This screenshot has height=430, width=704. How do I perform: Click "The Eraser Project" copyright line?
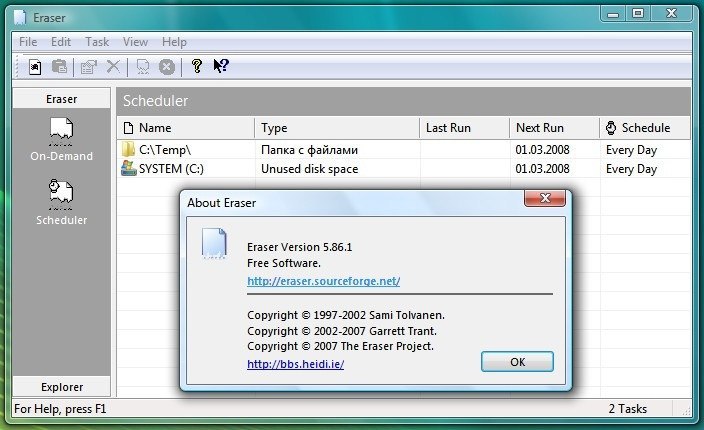click(340, 346)
